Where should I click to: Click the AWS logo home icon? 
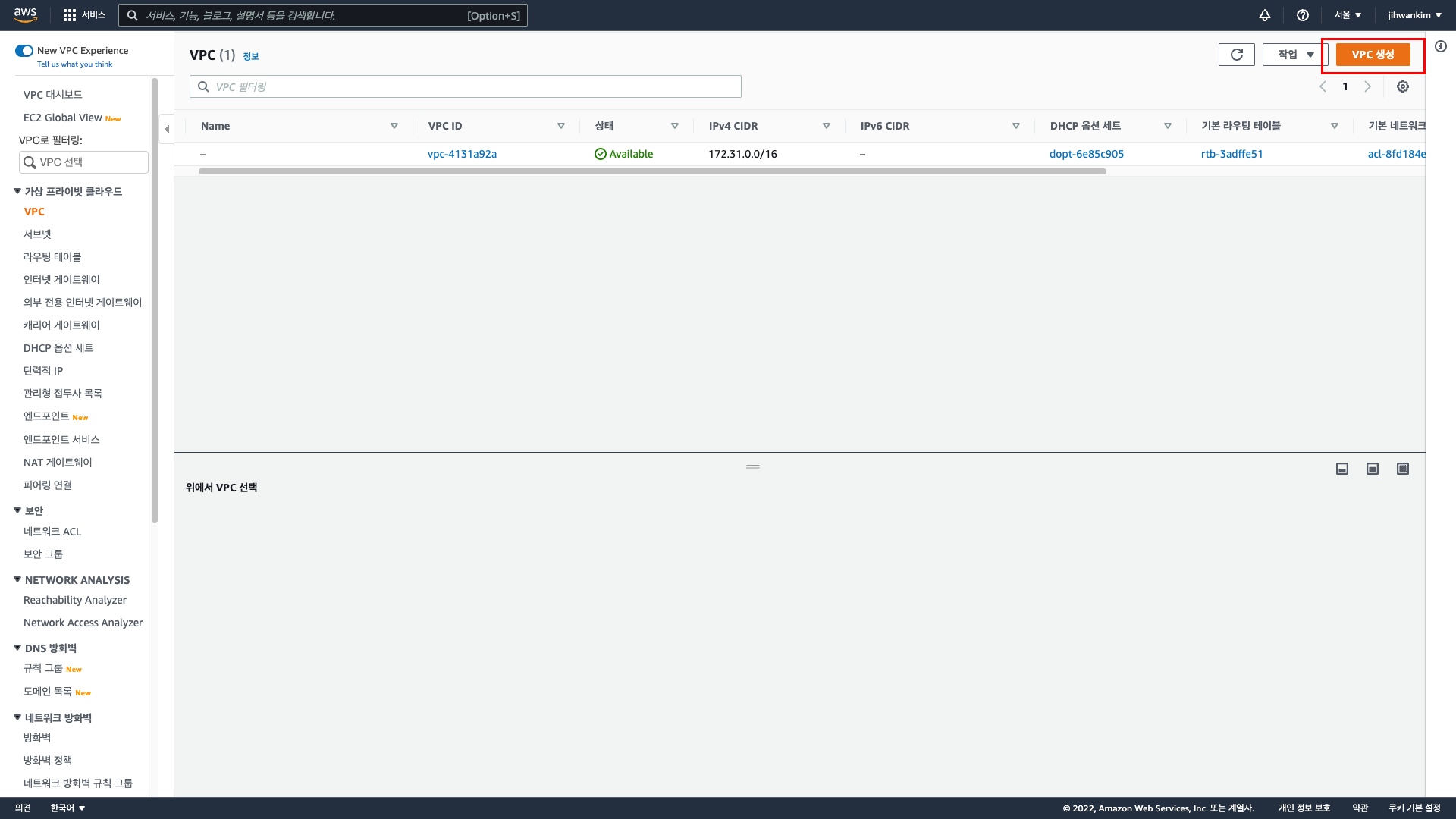click(x=25, y=14)
